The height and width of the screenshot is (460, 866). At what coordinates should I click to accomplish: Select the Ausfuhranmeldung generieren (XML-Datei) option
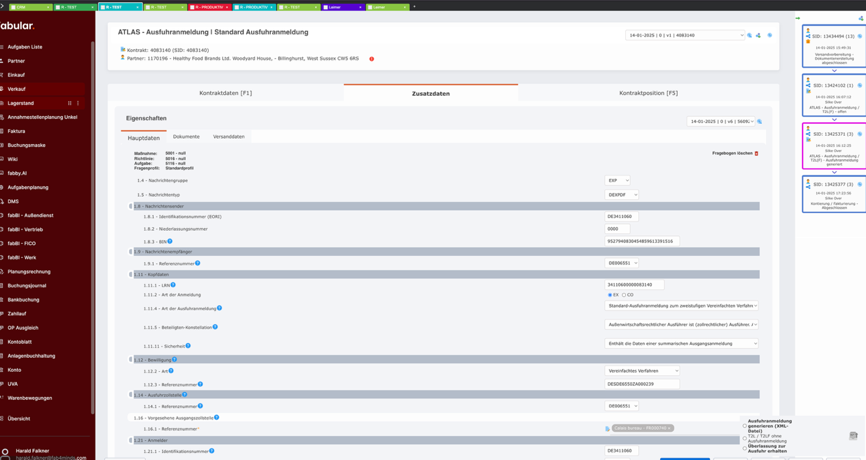[744, 424]
